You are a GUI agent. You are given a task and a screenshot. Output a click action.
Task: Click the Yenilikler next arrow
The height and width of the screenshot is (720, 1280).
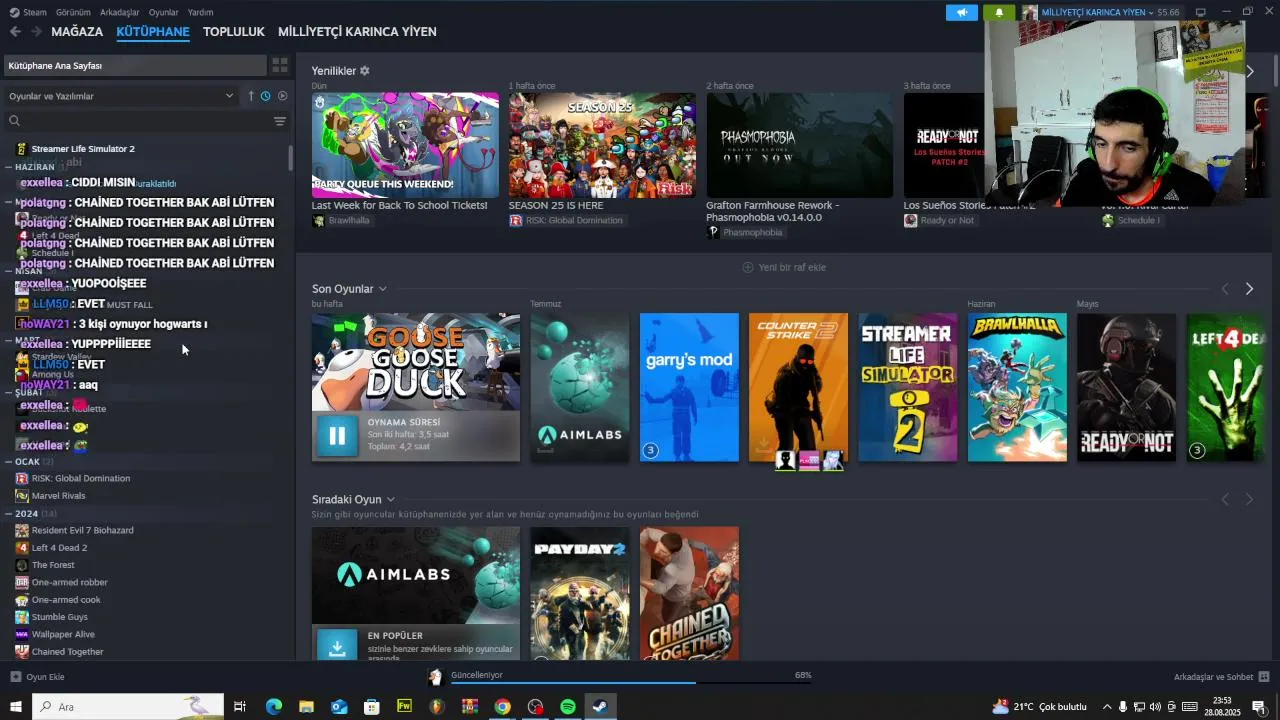(x=1250, y=71)
